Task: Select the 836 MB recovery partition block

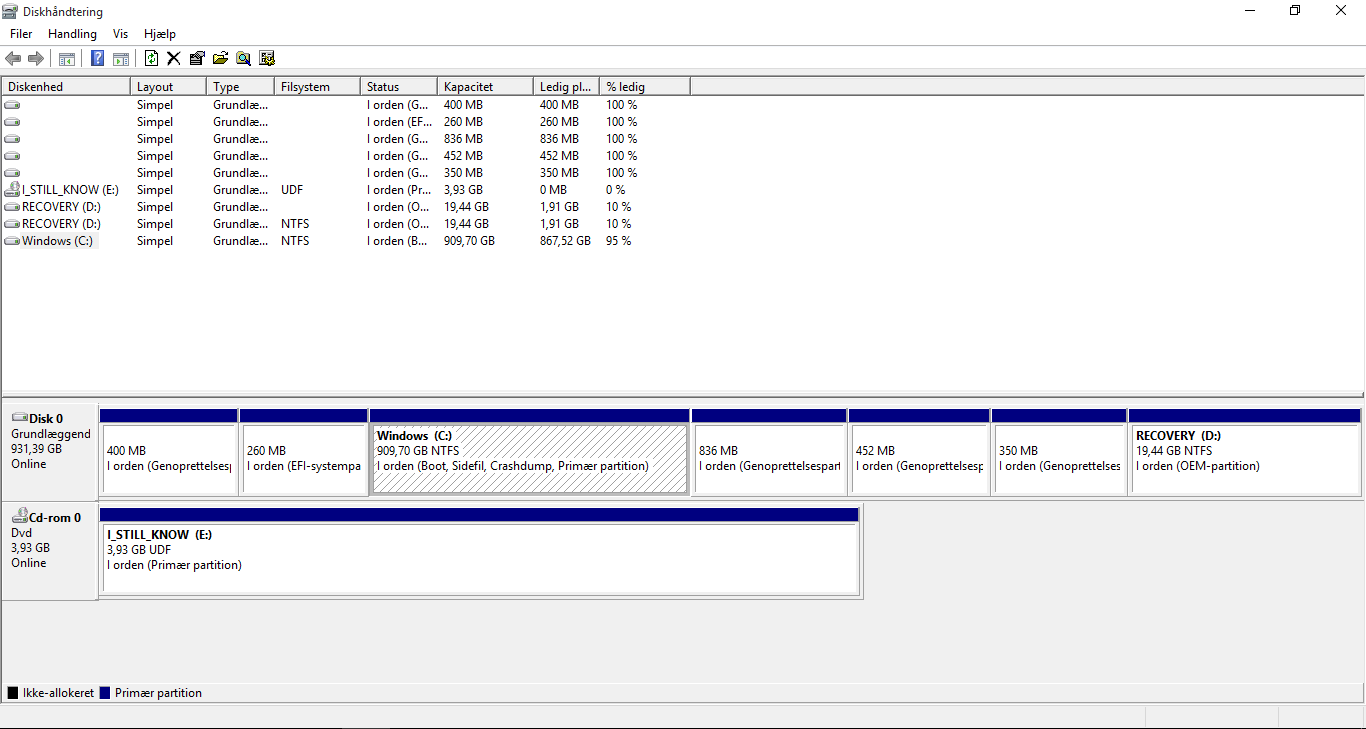Action: (x=769, y=451)
